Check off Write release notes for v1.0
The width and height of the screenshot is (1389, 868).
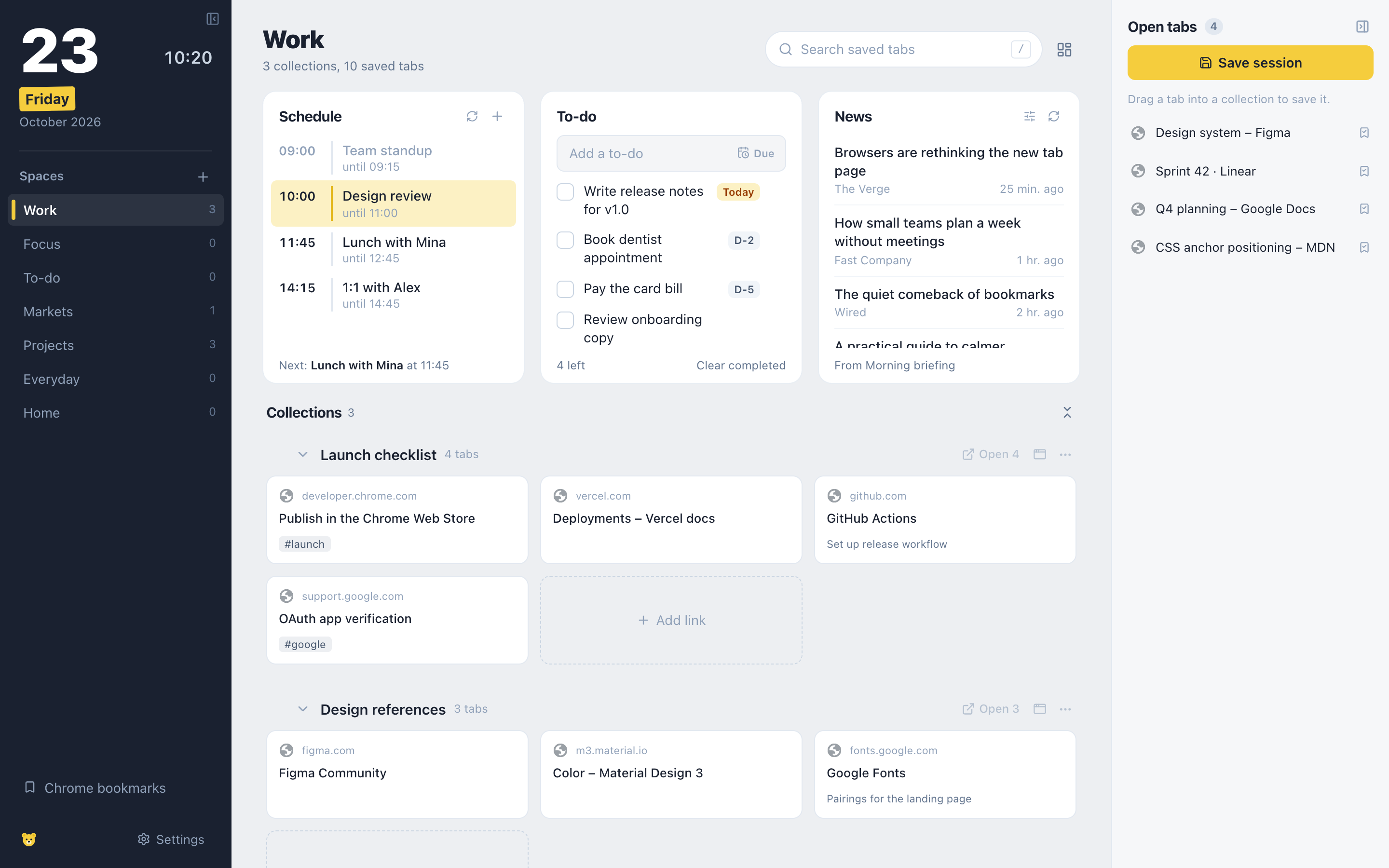565,192
